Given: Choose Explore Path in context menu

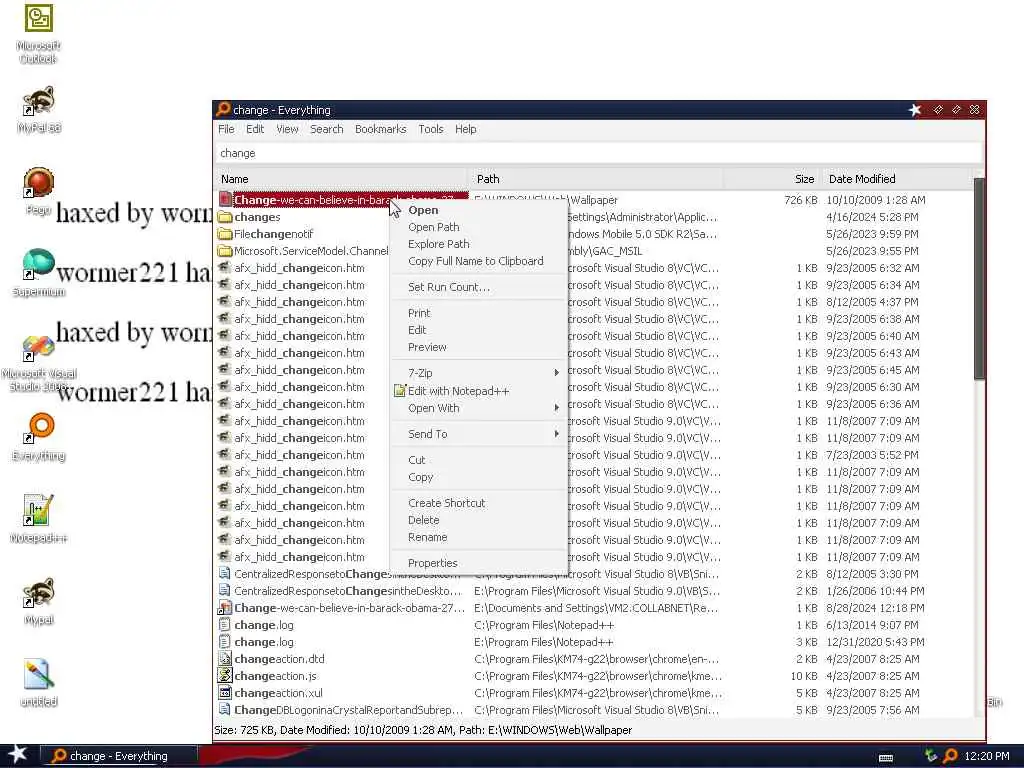Looking at the screenshot, I should tap(478, 244).
